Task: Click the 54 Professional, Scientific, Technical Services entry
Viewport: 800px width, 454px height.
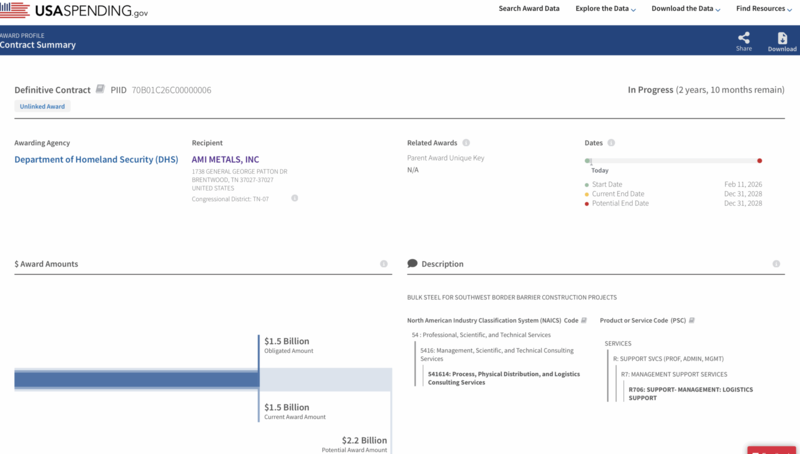Action: [x=481, y=335]
